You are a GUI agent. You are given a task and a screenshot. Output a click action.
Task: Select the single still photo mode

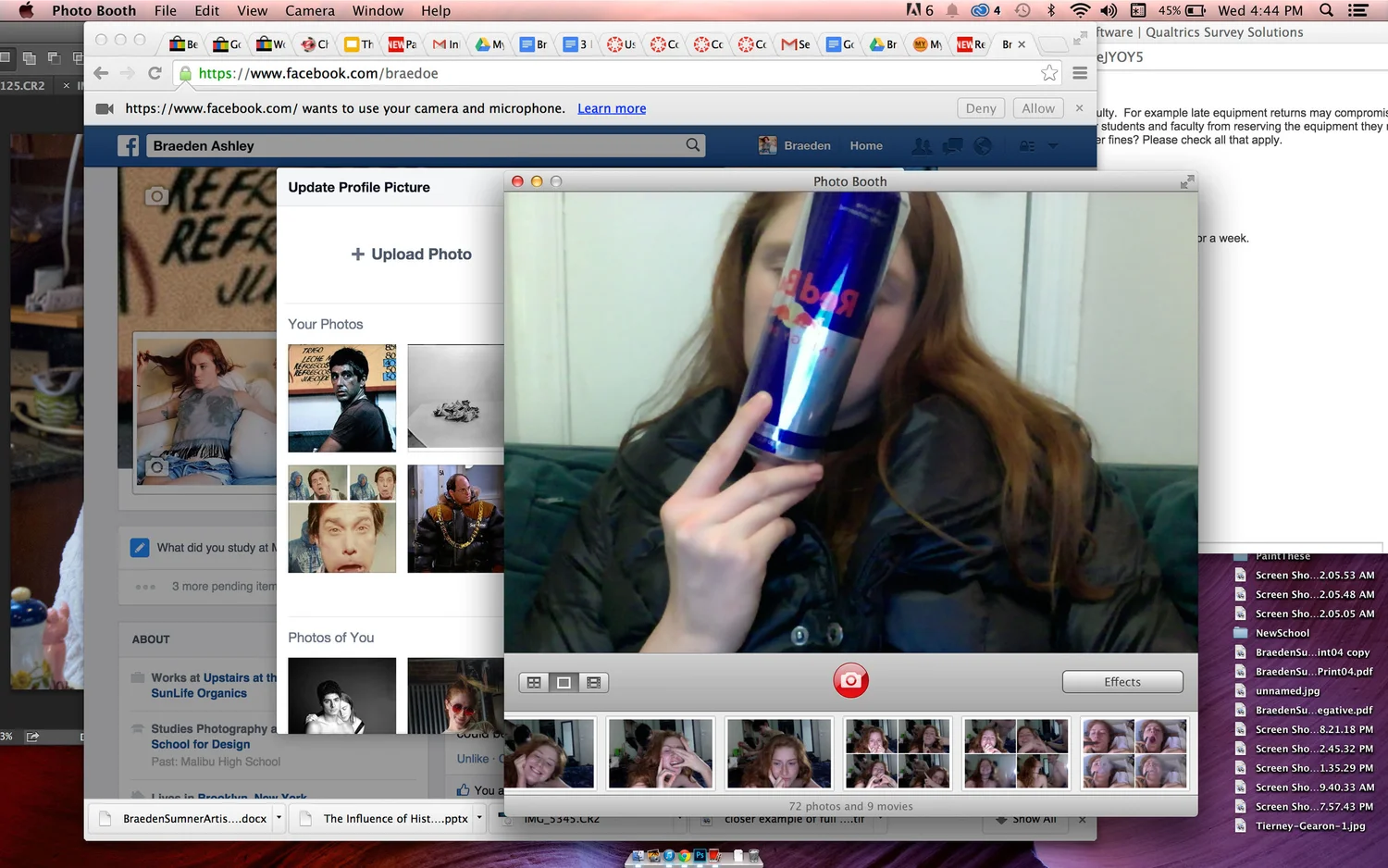[564, 682]
